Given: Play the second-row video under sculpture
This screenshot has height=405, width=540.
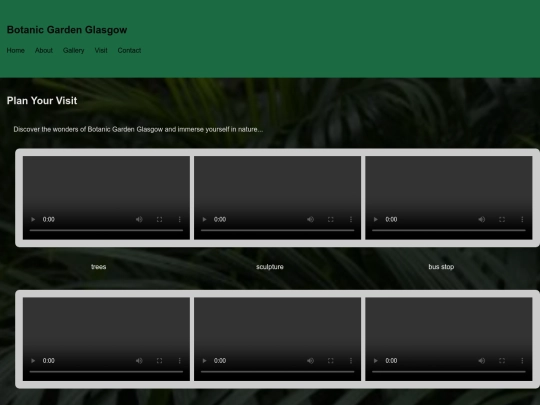Looking at the screenshot, I should coord(204,361).
